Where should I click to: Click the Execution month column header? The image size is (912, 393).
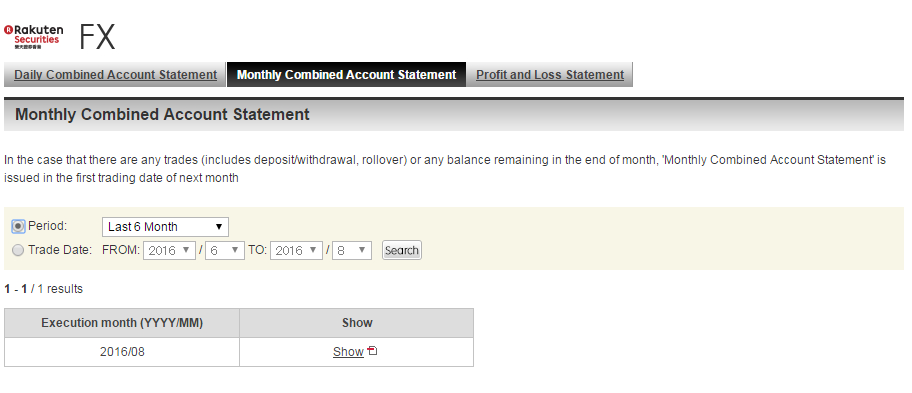tap(122, 323)
